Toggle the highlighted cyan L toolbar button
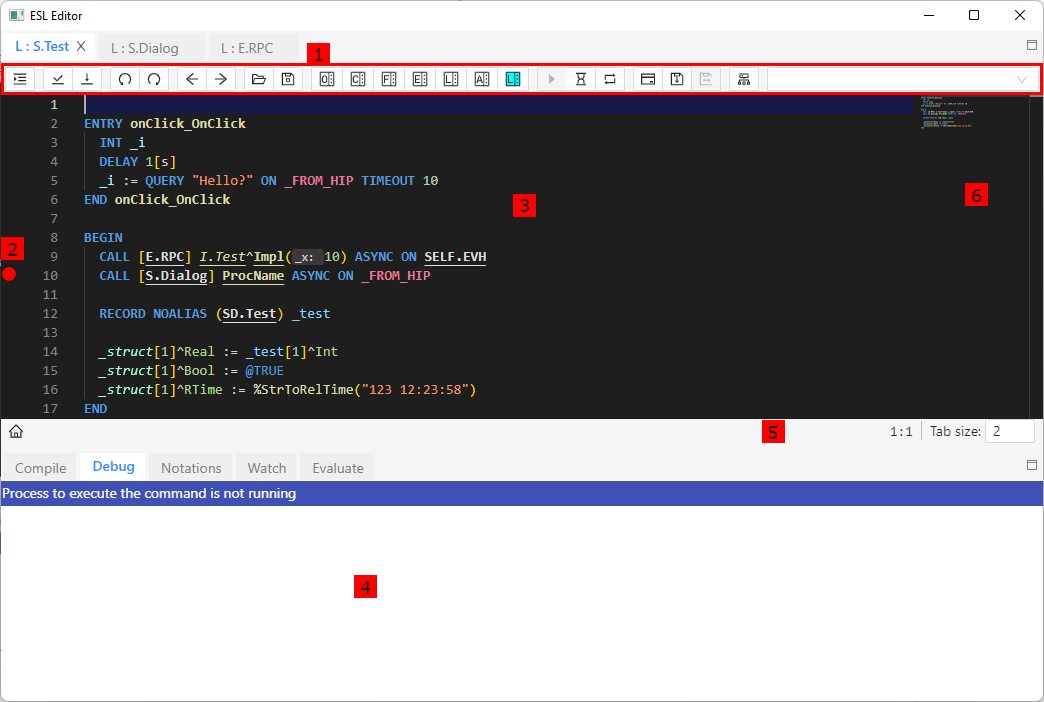The width and height of the screenshot is (1044, 702). click(513, 79)
